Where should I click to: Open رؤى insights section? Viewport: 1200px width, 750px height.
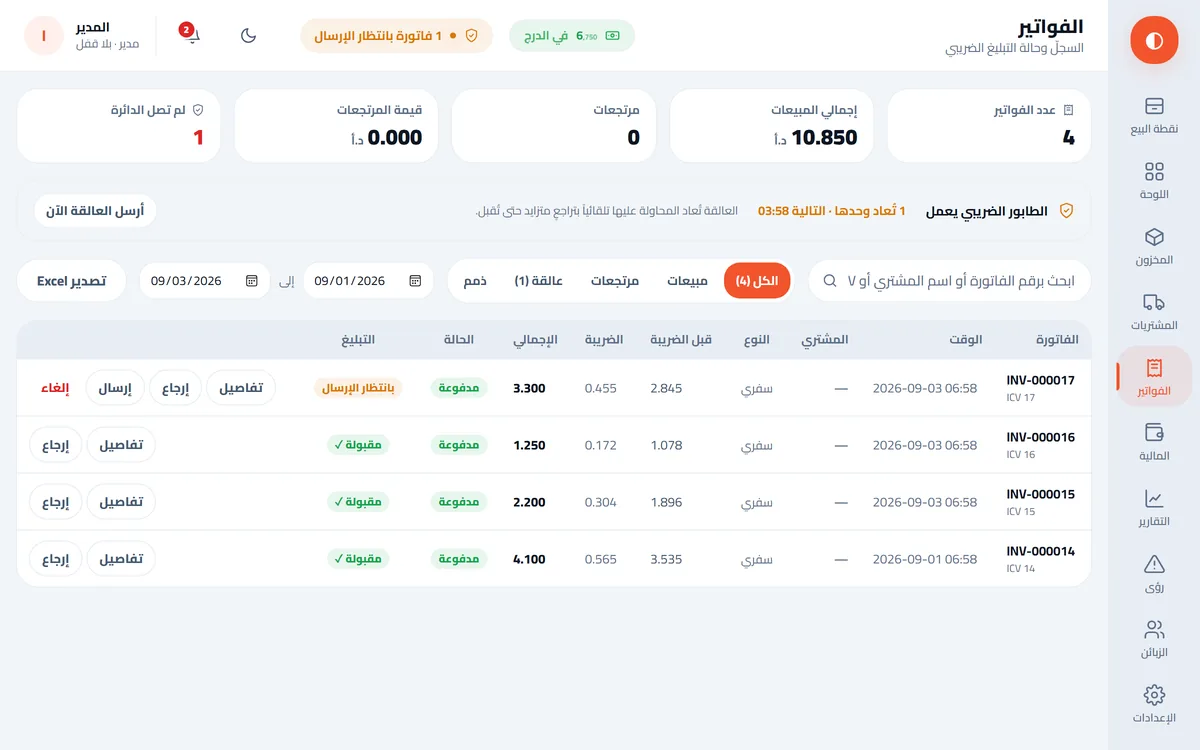point(1154,574)
